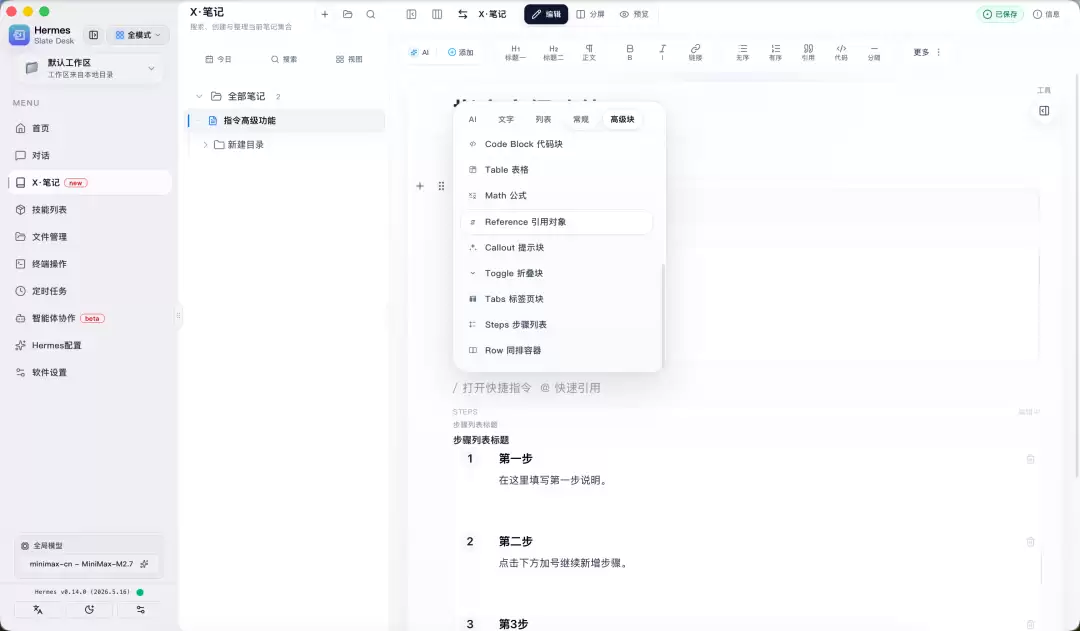This screenshot has width=1080, height=631.
Task: Create a new note with the plus icon
Action: click(324, 14)
